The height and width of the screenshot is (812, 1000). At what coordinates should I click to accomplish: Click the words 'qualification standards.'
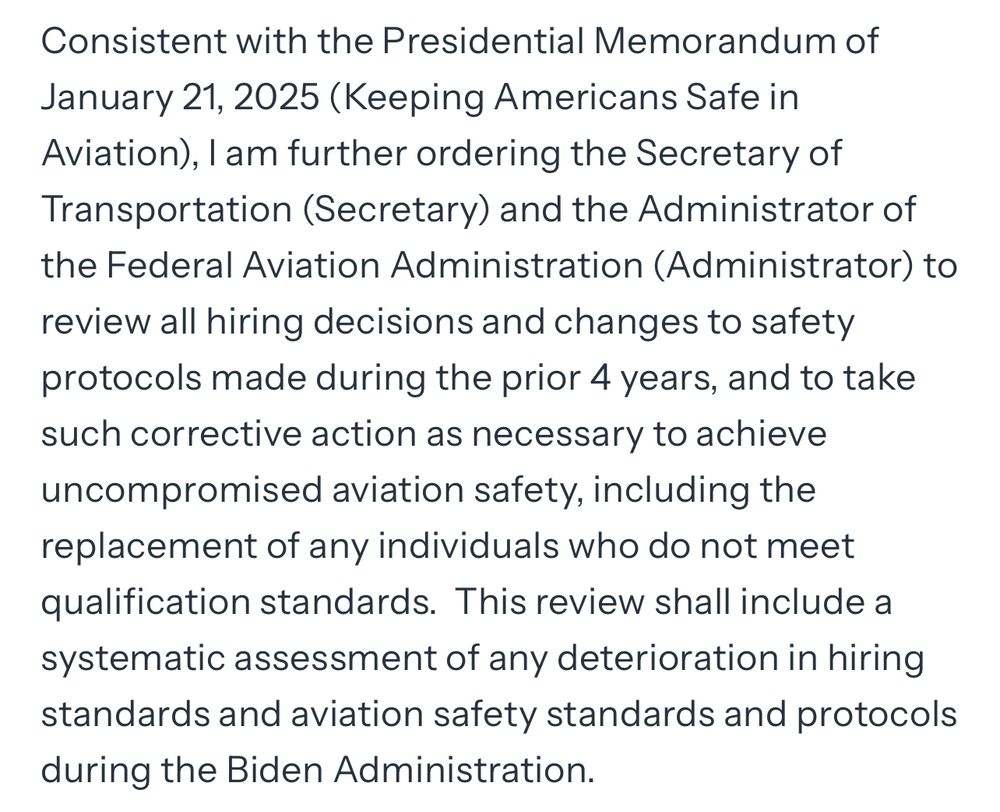239,603
